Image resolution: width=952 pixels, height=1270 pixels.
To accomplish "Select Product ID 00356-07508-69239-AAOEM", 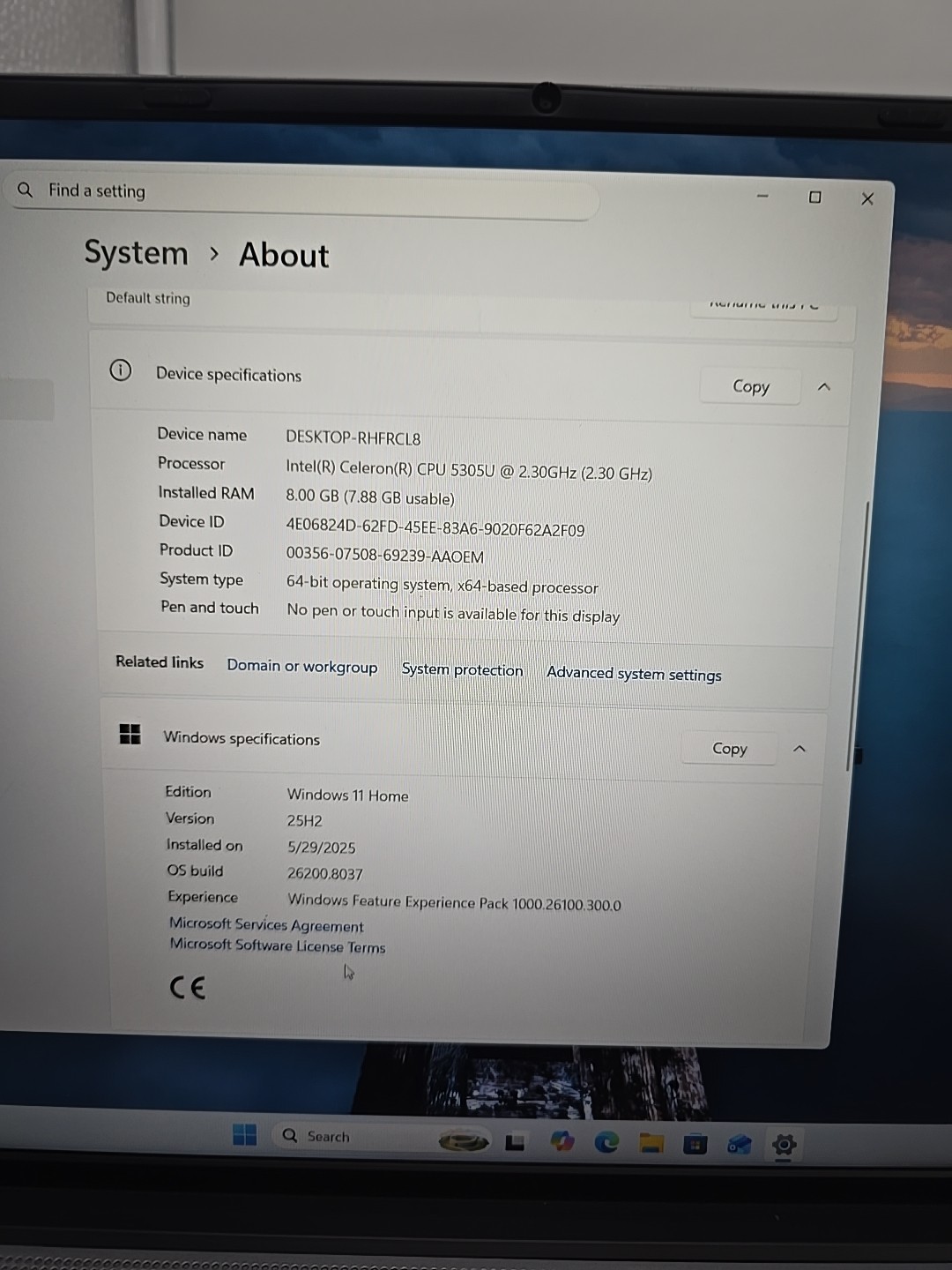I will coord(385,557).
